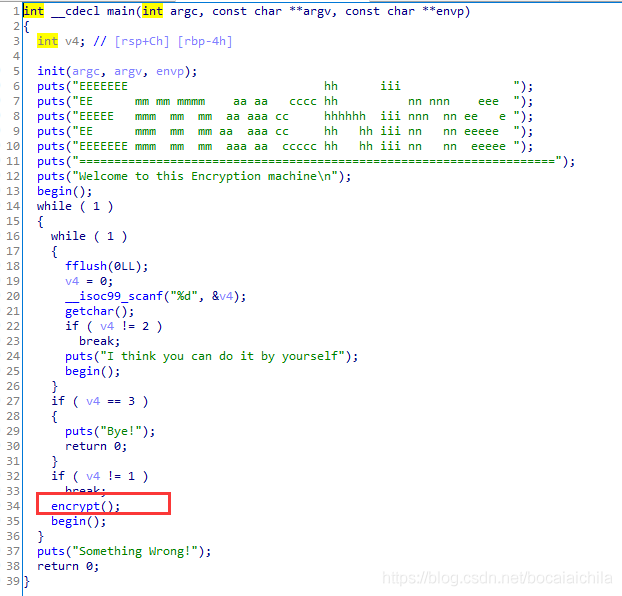
Task: Click the break statement on line 23
Action: (99, 341)
